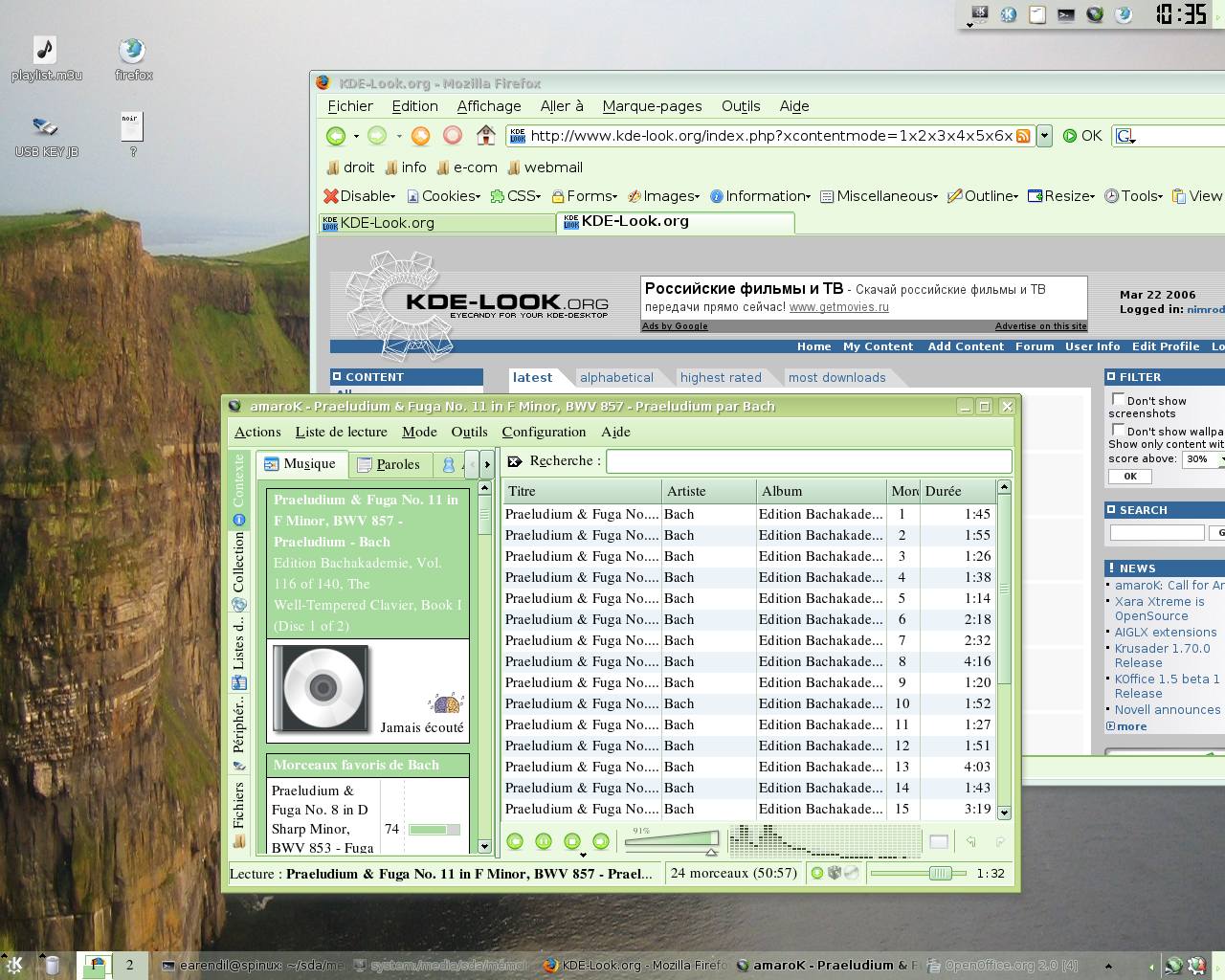The height and width of the screenshot is (980, 1225).
Task: Click the amaroK previous track button
Action: tap(515, 841)
